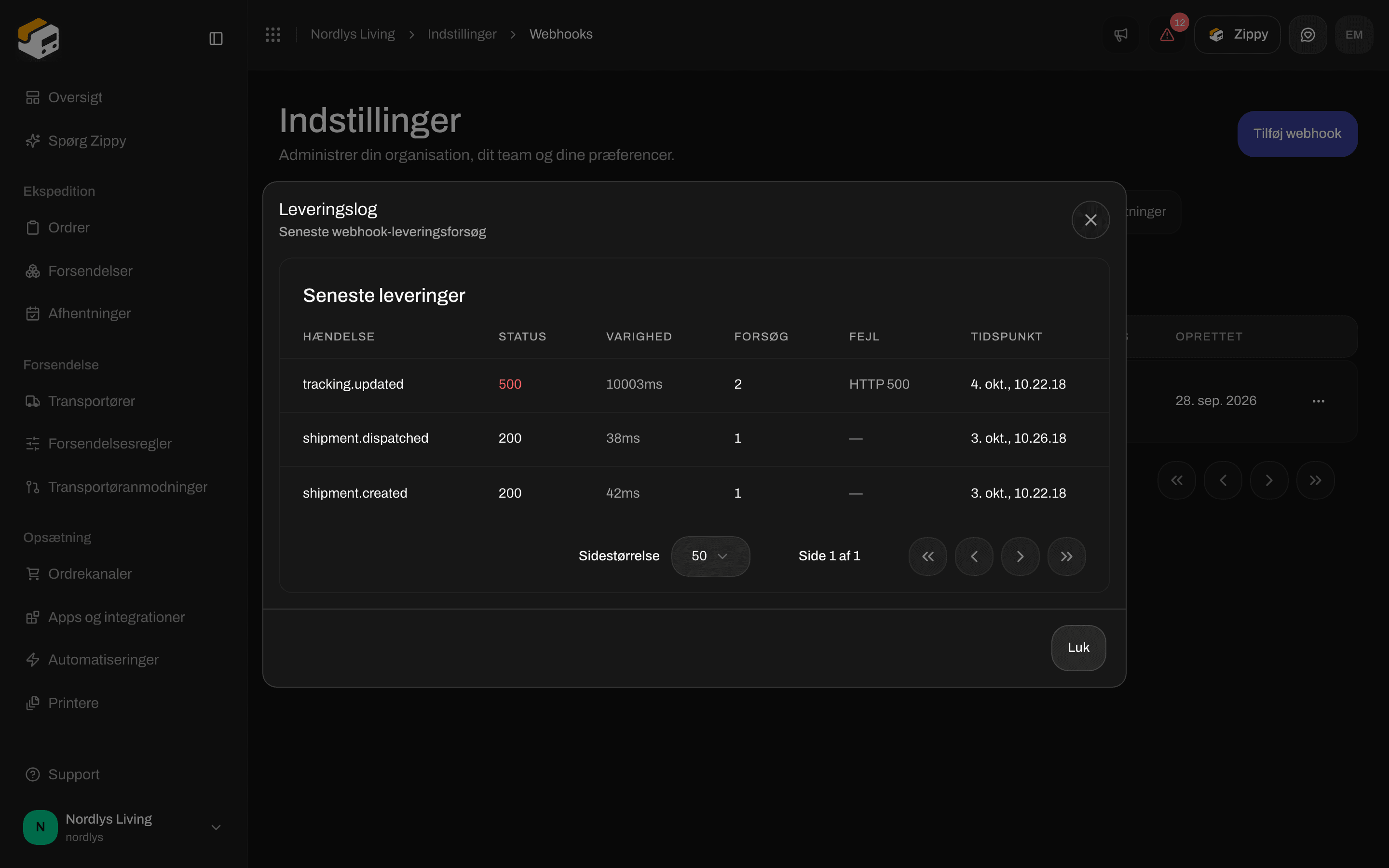Go to next page in Seneste leveringer
Viewport: 1389px width, 868px height.
pyautogui.click(x=1021, y=556)
